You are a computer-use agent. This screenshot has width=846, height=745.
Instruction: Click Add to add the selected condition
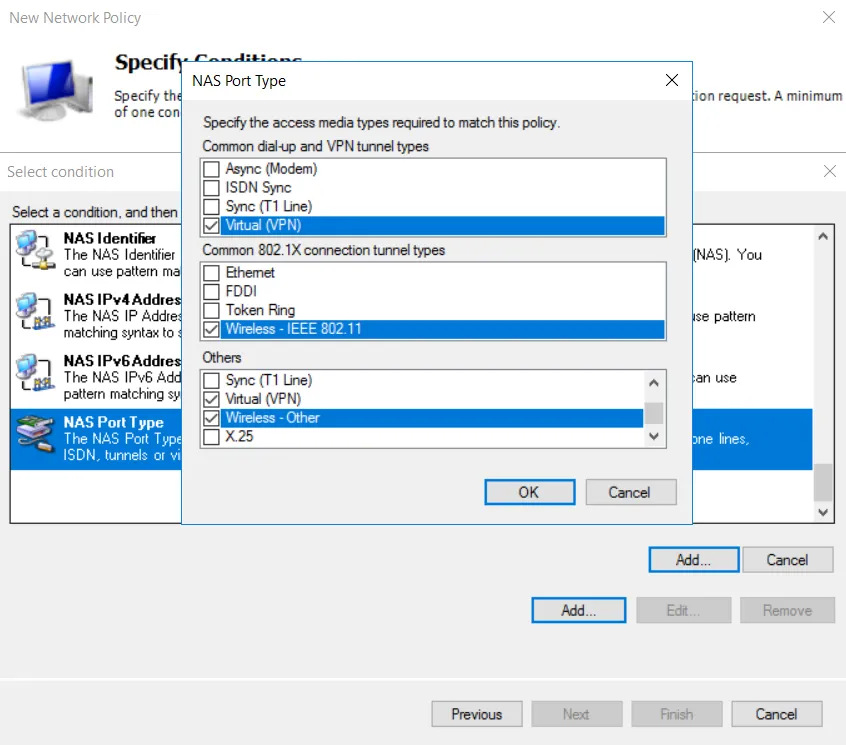click(x=693, y=559)
